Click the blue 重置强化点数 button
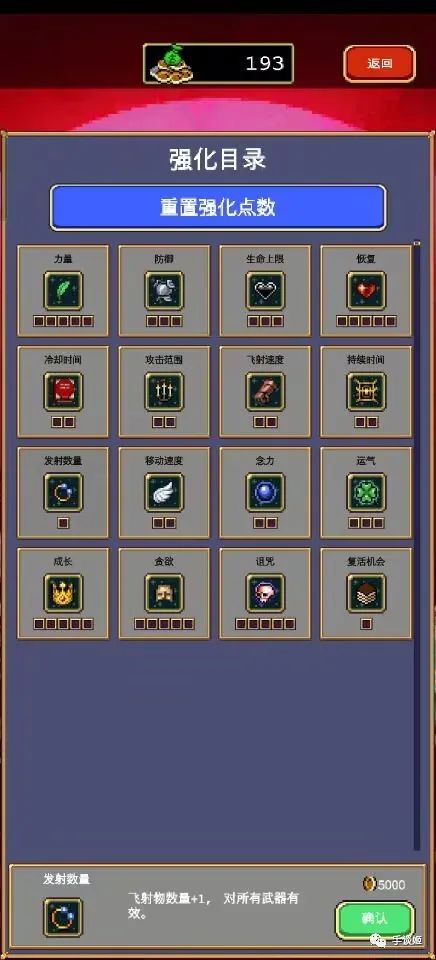The height and width of the screenshot is (960, 436). pos(218,208)
